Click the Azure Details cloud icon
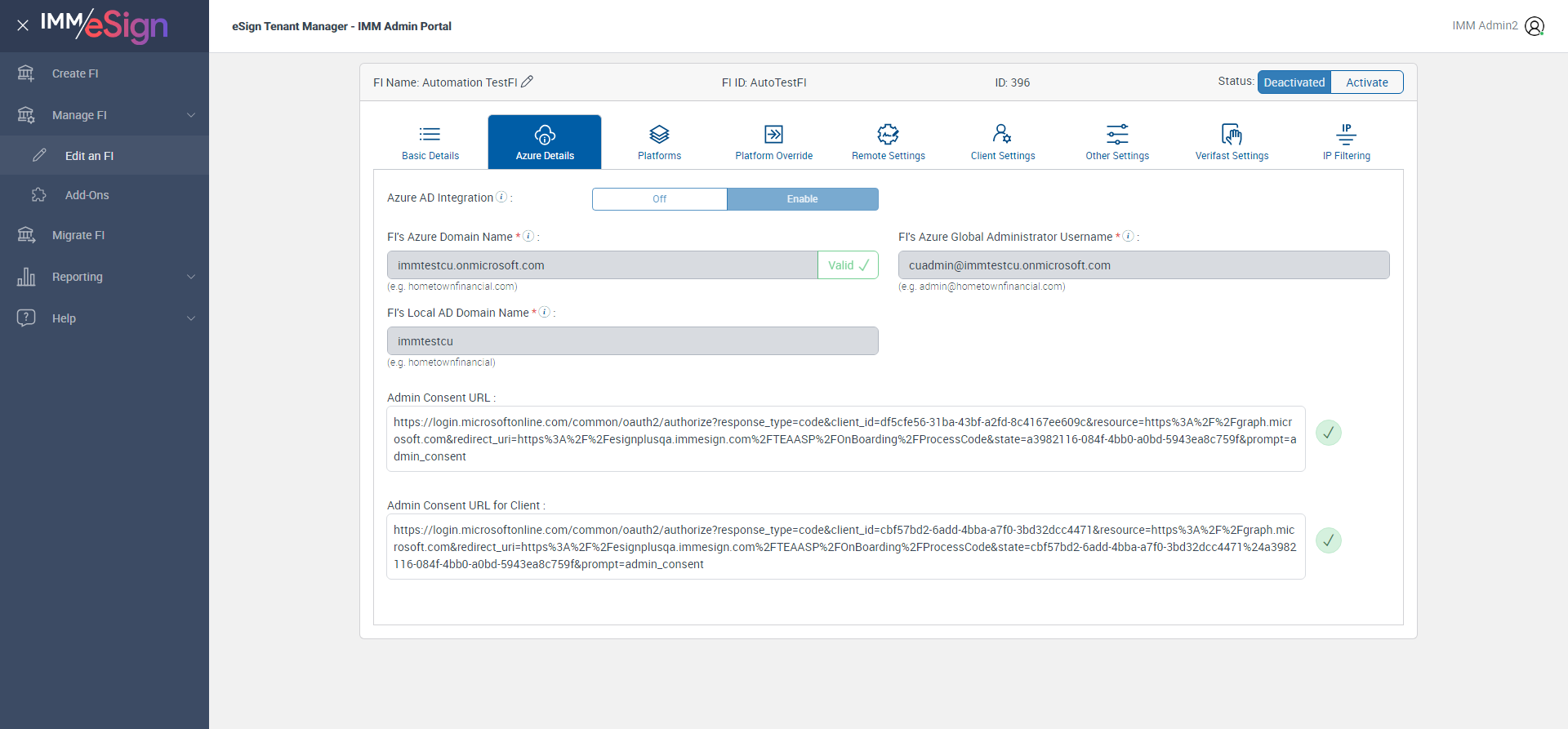The width and height of the screenshot is (1568, 729). pos(545,134)
